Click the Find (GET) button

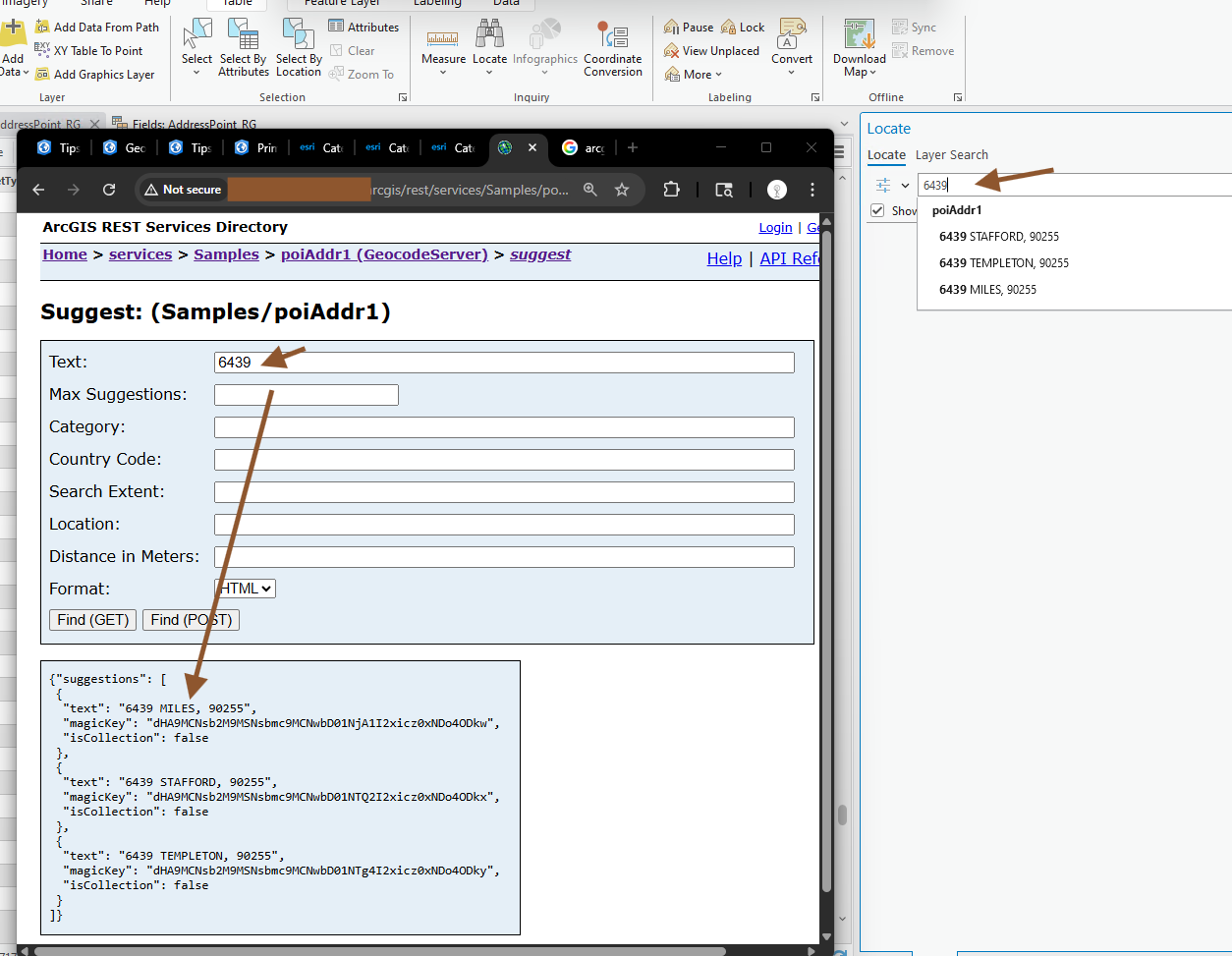pos(93,620)
